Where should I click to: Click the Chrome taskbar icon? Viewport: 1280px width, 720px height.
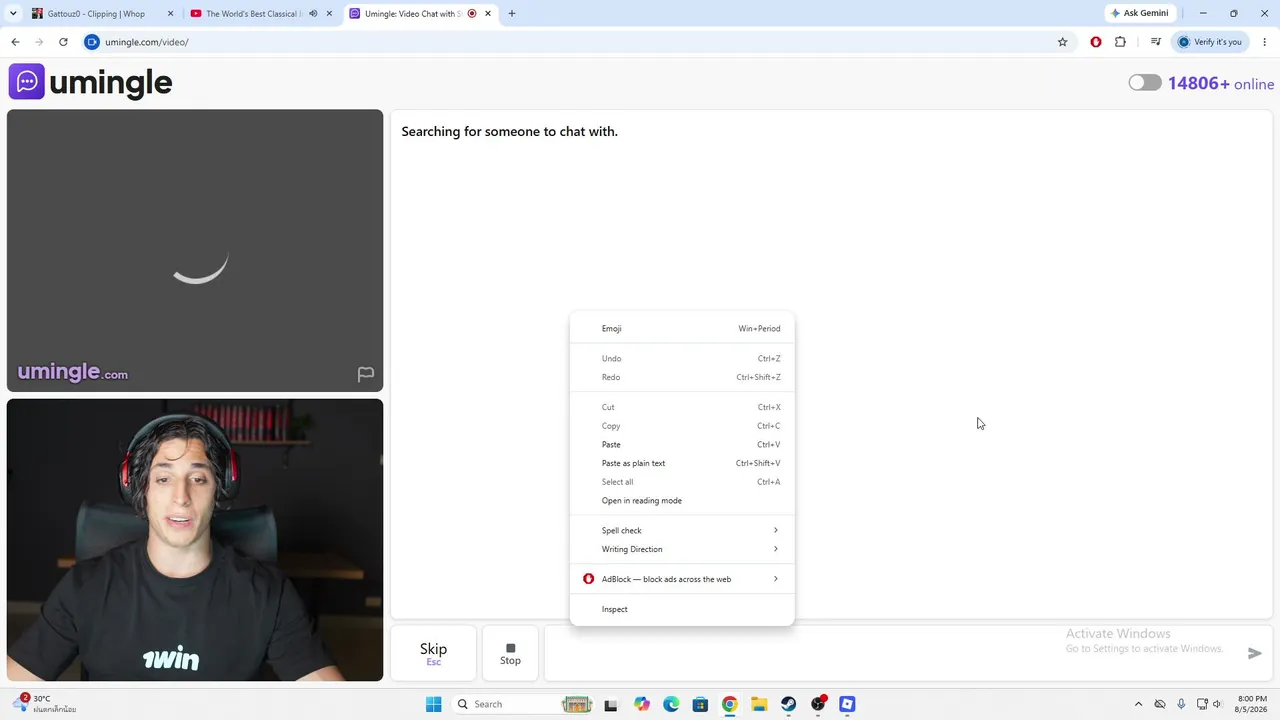point(730,704)
